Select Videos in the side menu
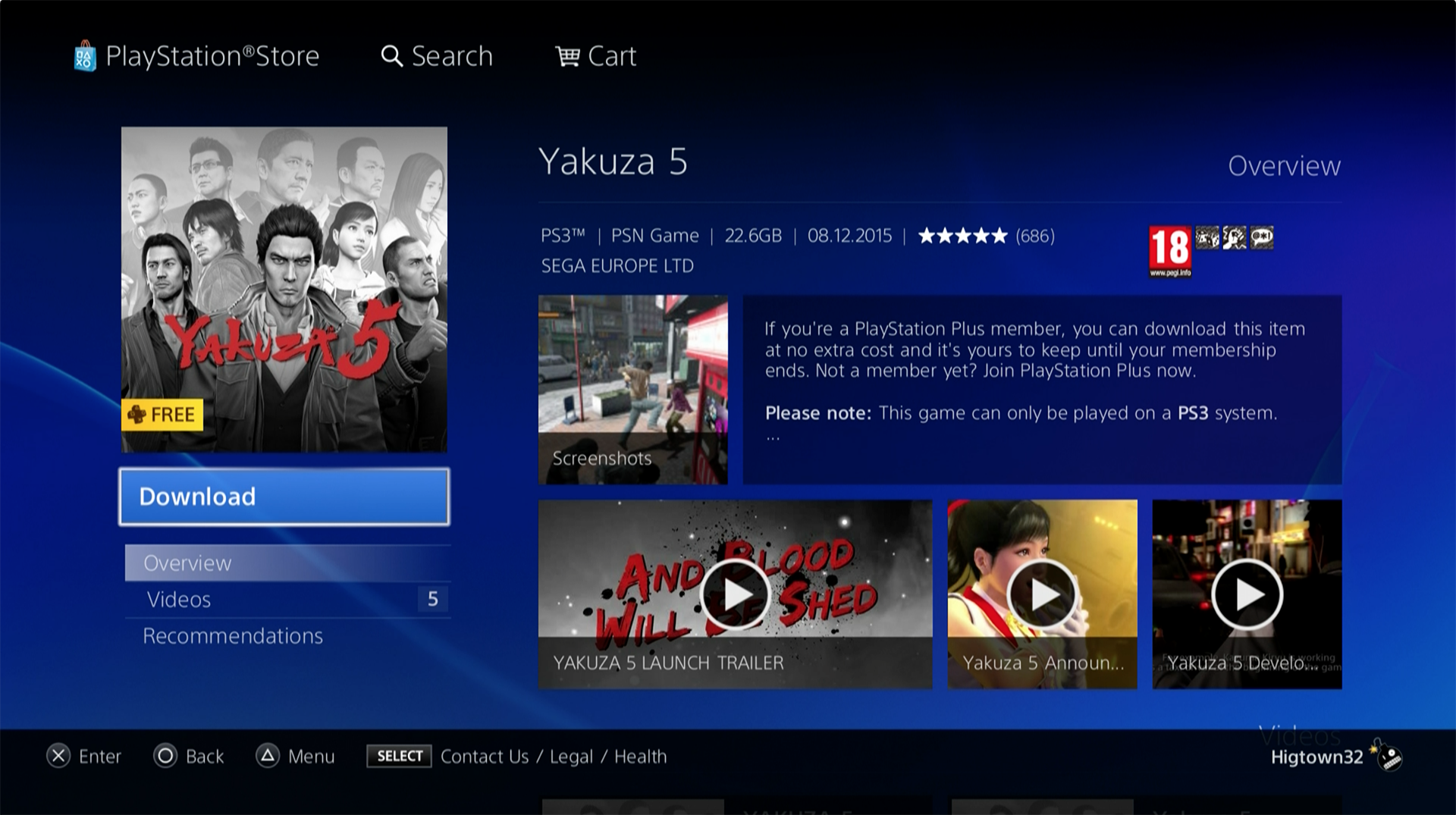 [287, 600]
